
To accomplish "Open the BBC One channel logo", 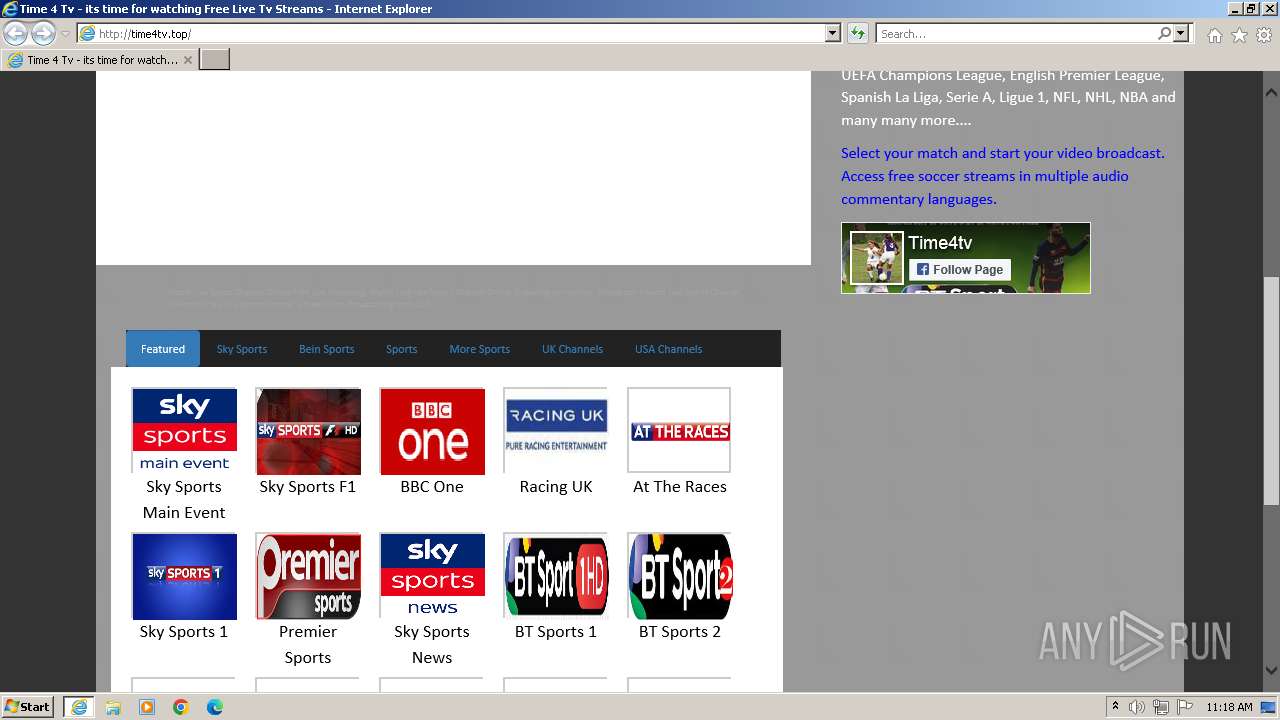I will (x=432, y=431).
